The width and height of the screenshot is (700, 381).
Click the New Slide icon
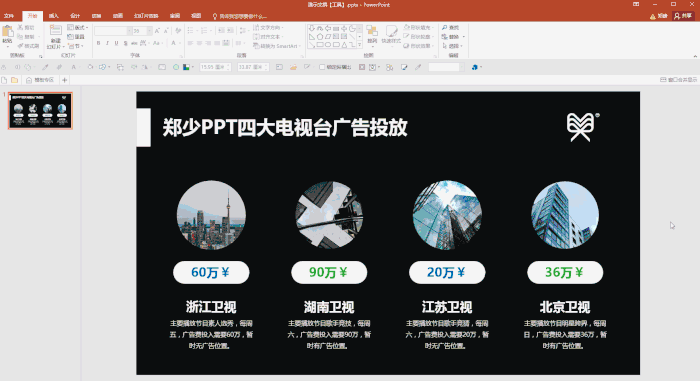(55, 31)
